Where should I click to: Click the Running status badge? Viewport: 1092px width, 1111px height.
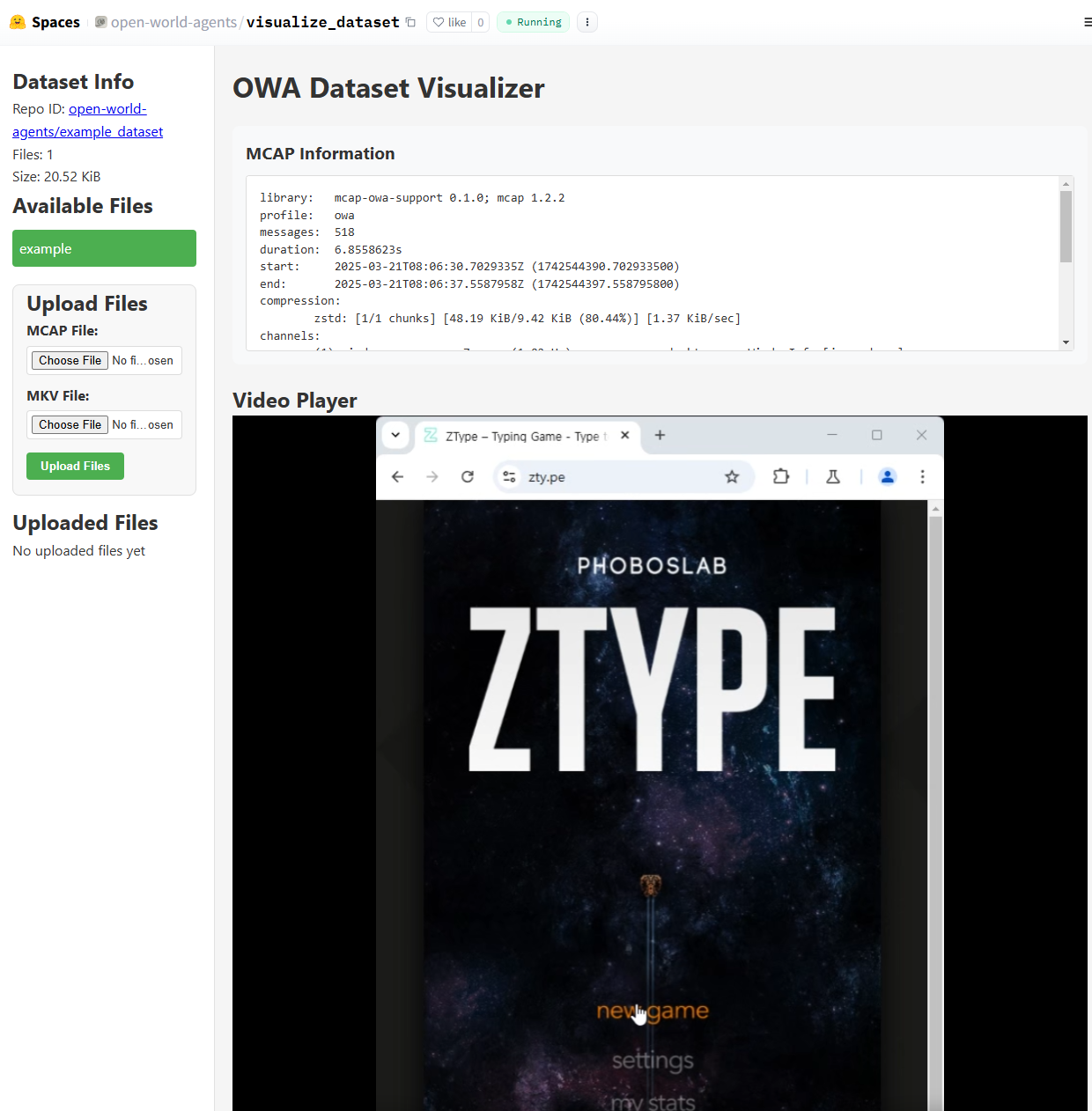tap(534, 22)
